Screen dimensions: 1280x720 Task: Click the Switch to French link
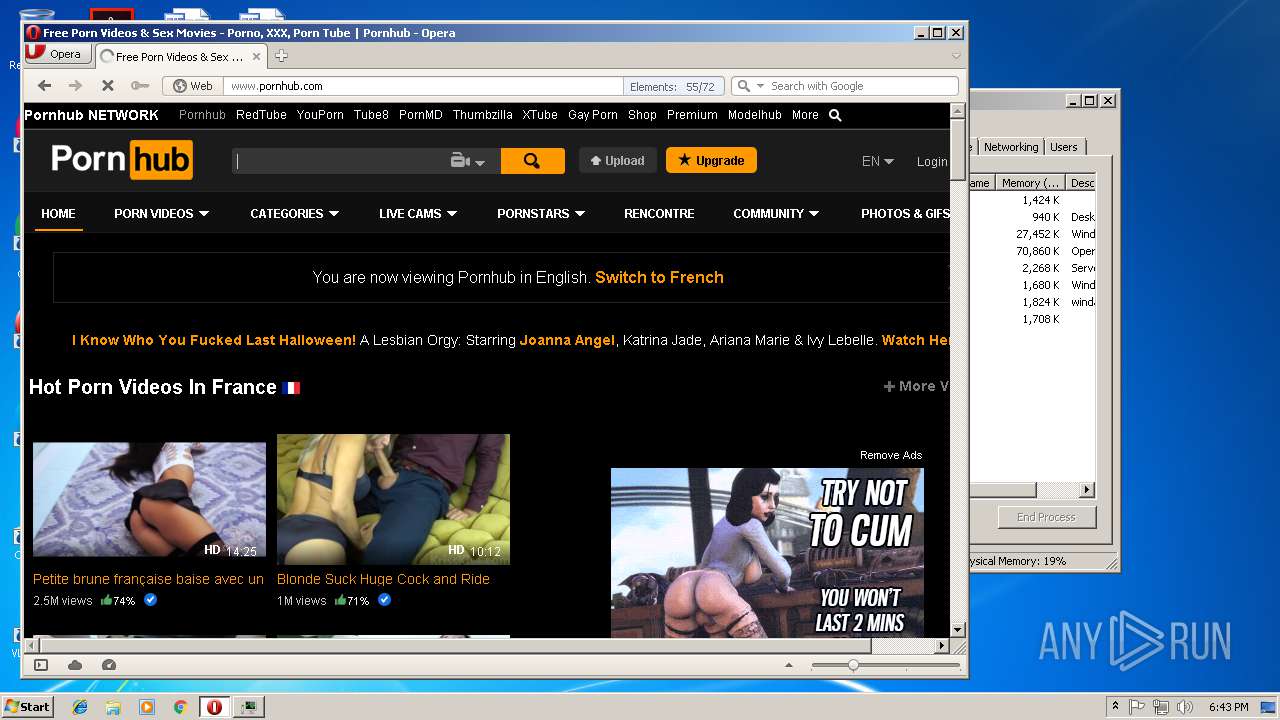point(659,277)
